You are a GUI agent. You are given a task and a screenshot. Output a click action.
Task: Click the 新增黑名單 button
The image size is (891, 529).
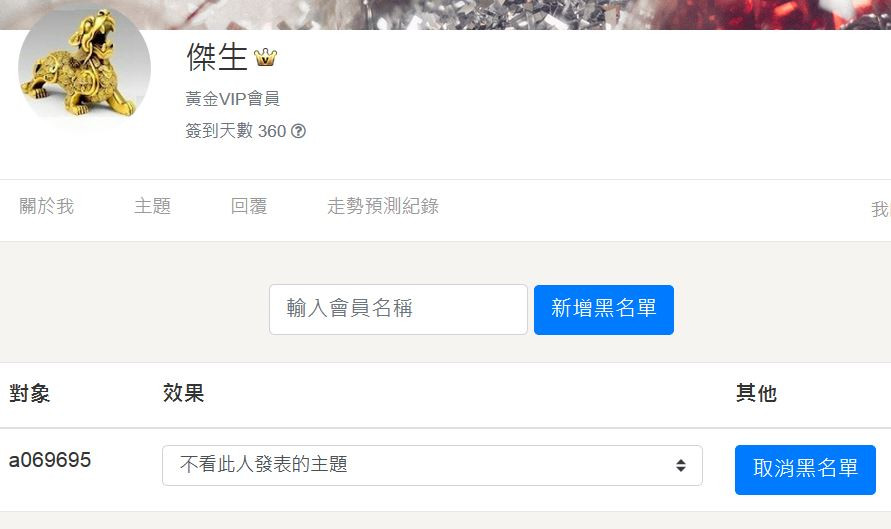603,310
